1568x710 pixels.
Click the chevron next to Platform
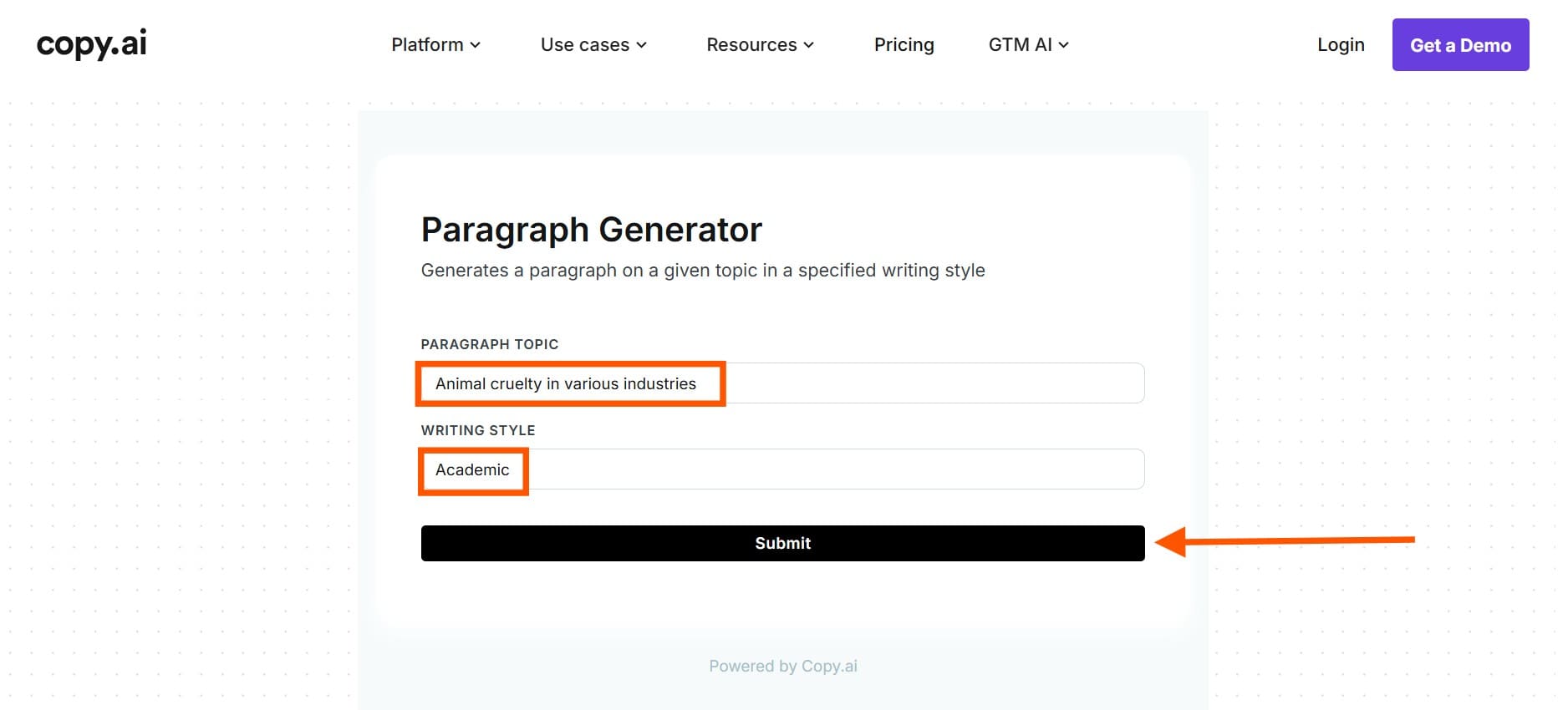coord(476,45)
